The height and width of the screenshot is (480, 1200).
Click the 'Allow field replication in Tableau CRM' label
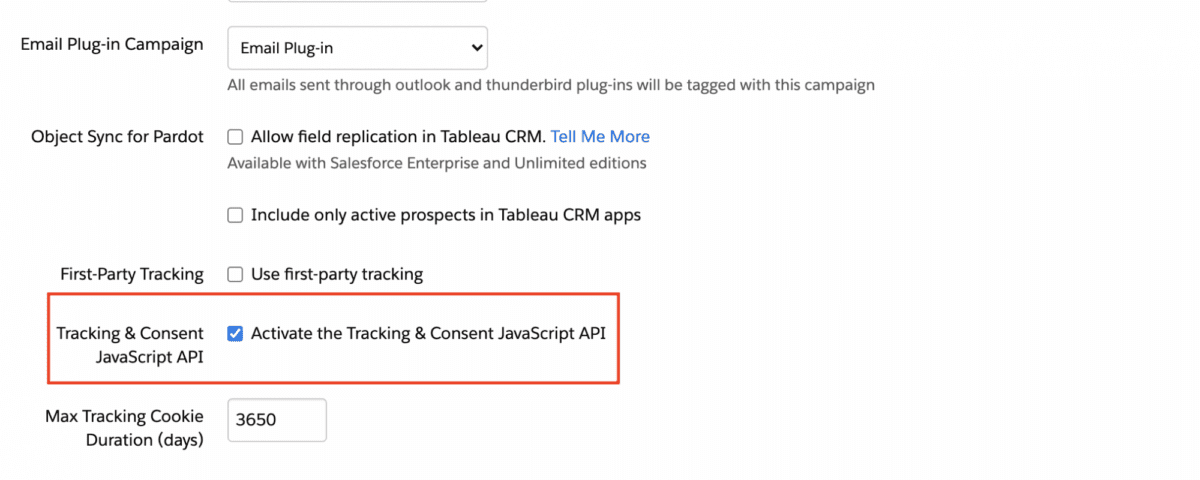tap(398, 137)
